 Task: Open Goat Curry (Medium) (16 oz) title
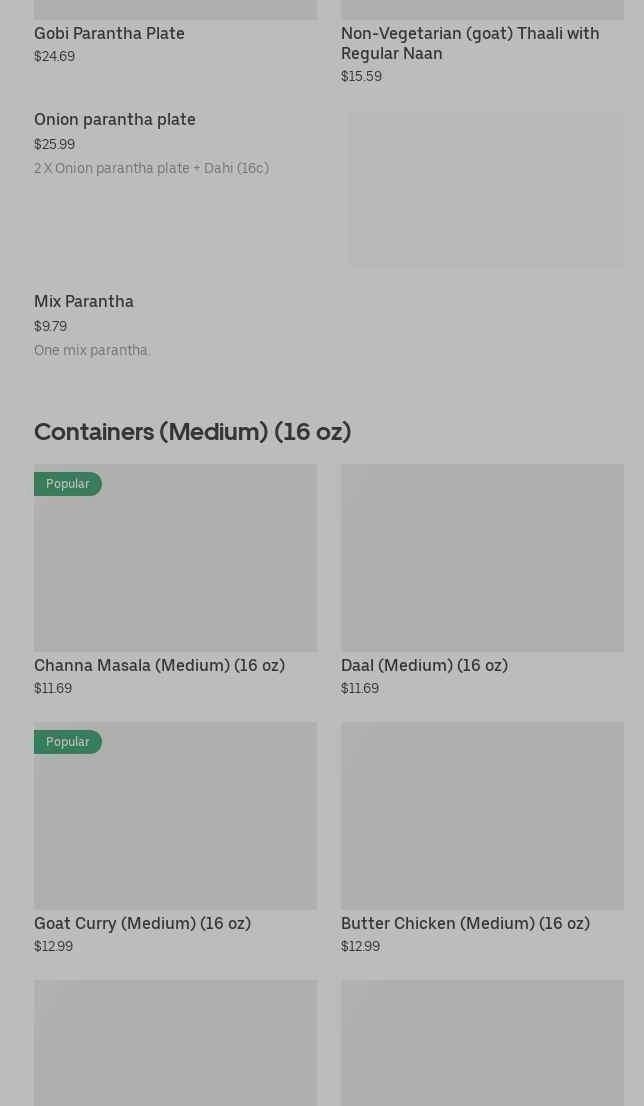pos(142,923)
